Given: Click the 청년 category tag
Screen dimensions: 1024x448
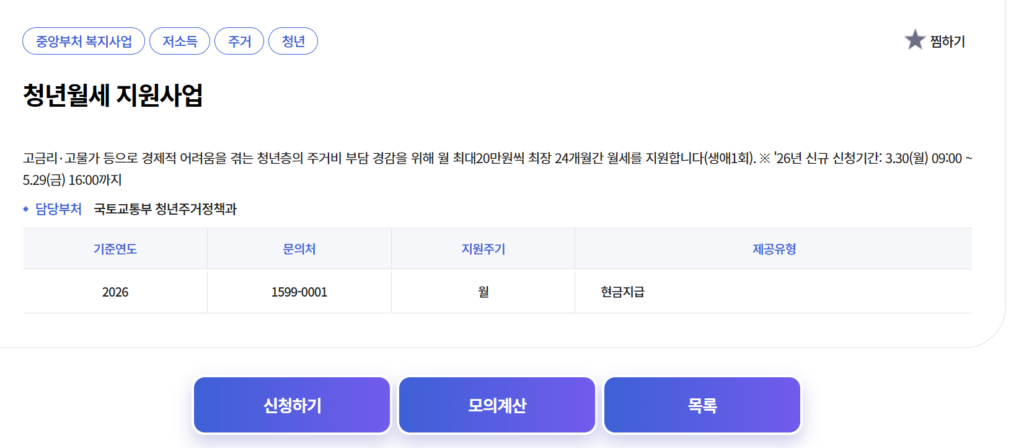Looking at the screenshot, I should (294, 41).
